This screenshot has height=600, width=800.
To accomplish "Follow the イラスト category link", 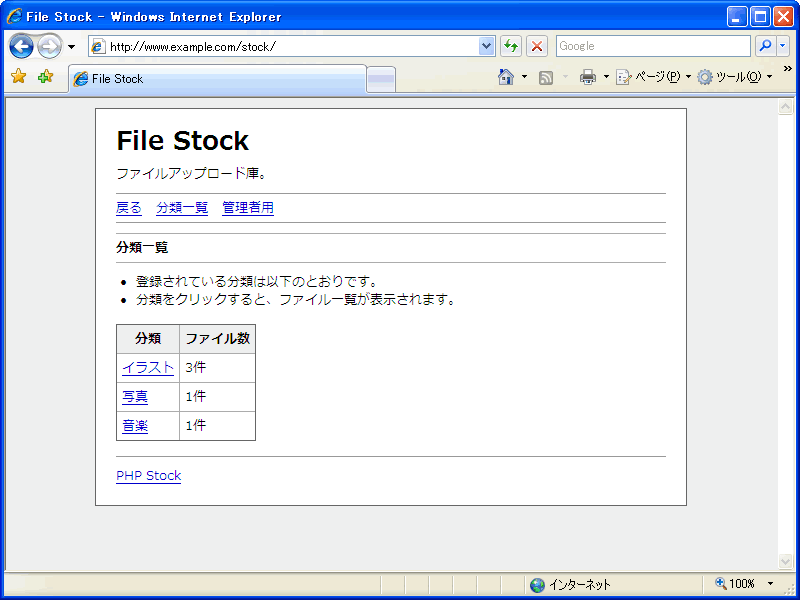I will [148, 368].
